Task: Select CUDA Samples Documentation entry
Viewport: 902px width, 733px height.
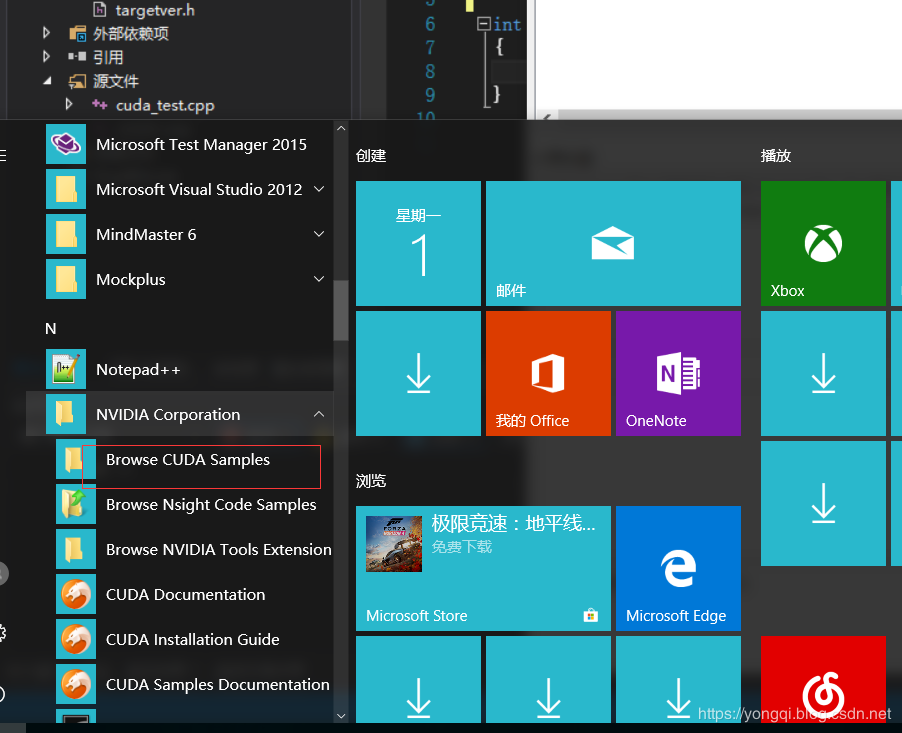Action: [194, 684]
